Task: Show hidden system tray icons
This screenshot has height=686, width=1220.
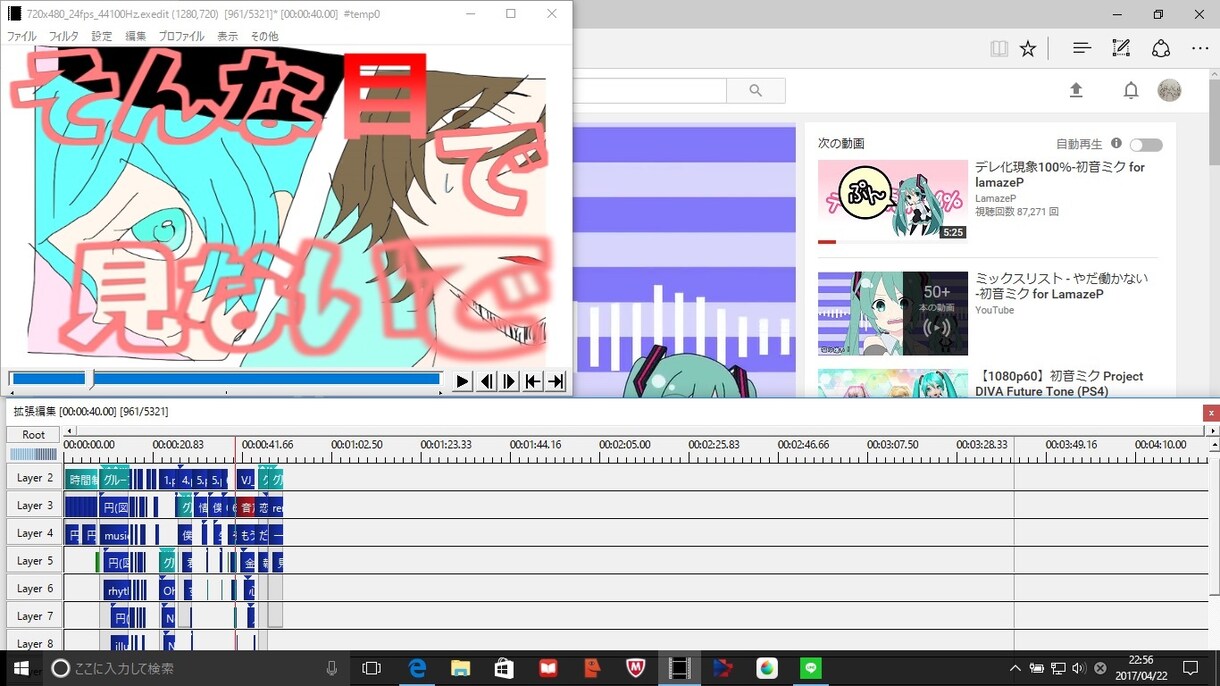Action: (x=1015, y=668)
